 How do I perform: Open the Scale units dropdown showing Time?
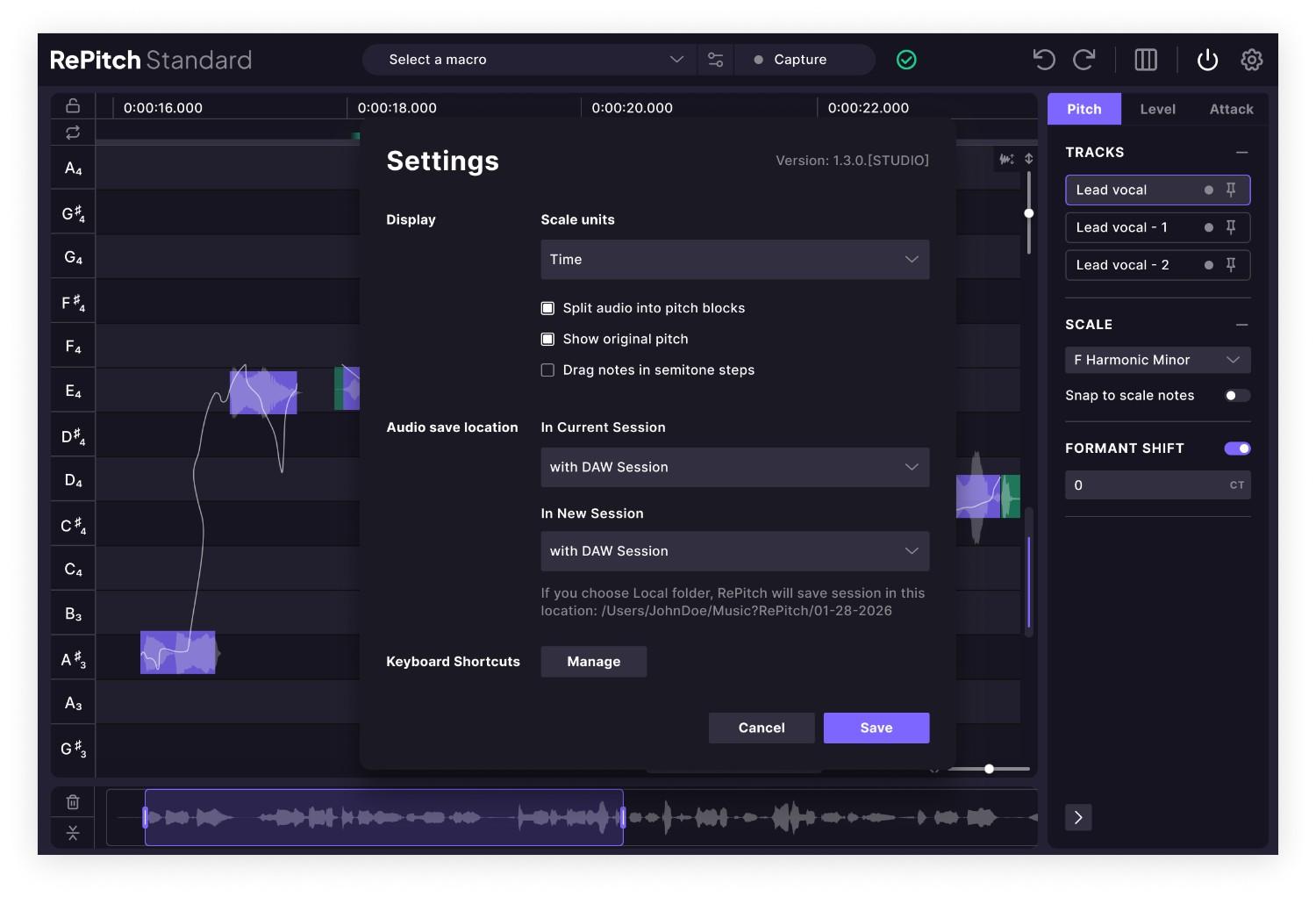734,259
